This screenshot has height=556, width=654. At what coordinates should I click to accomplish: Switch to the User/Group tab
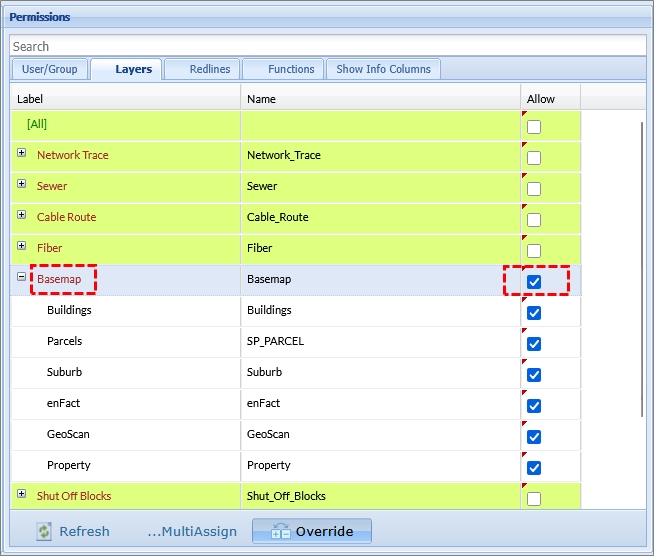pyautogui.click(x=48, y=69)
